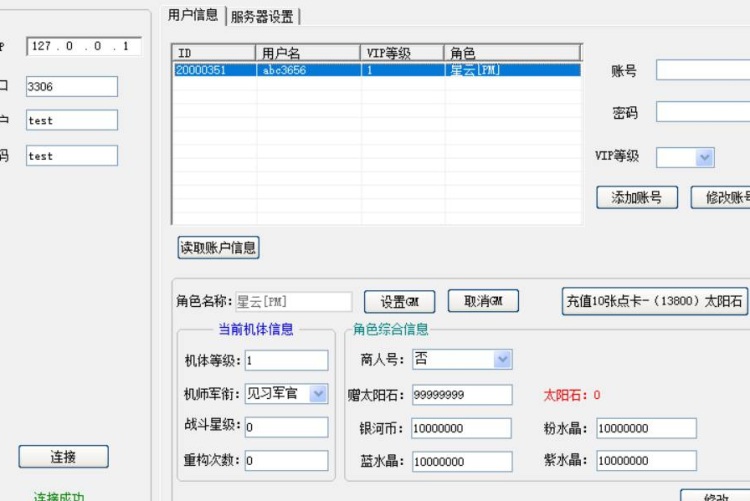Switch to the 服务器设置 tab

264,16
